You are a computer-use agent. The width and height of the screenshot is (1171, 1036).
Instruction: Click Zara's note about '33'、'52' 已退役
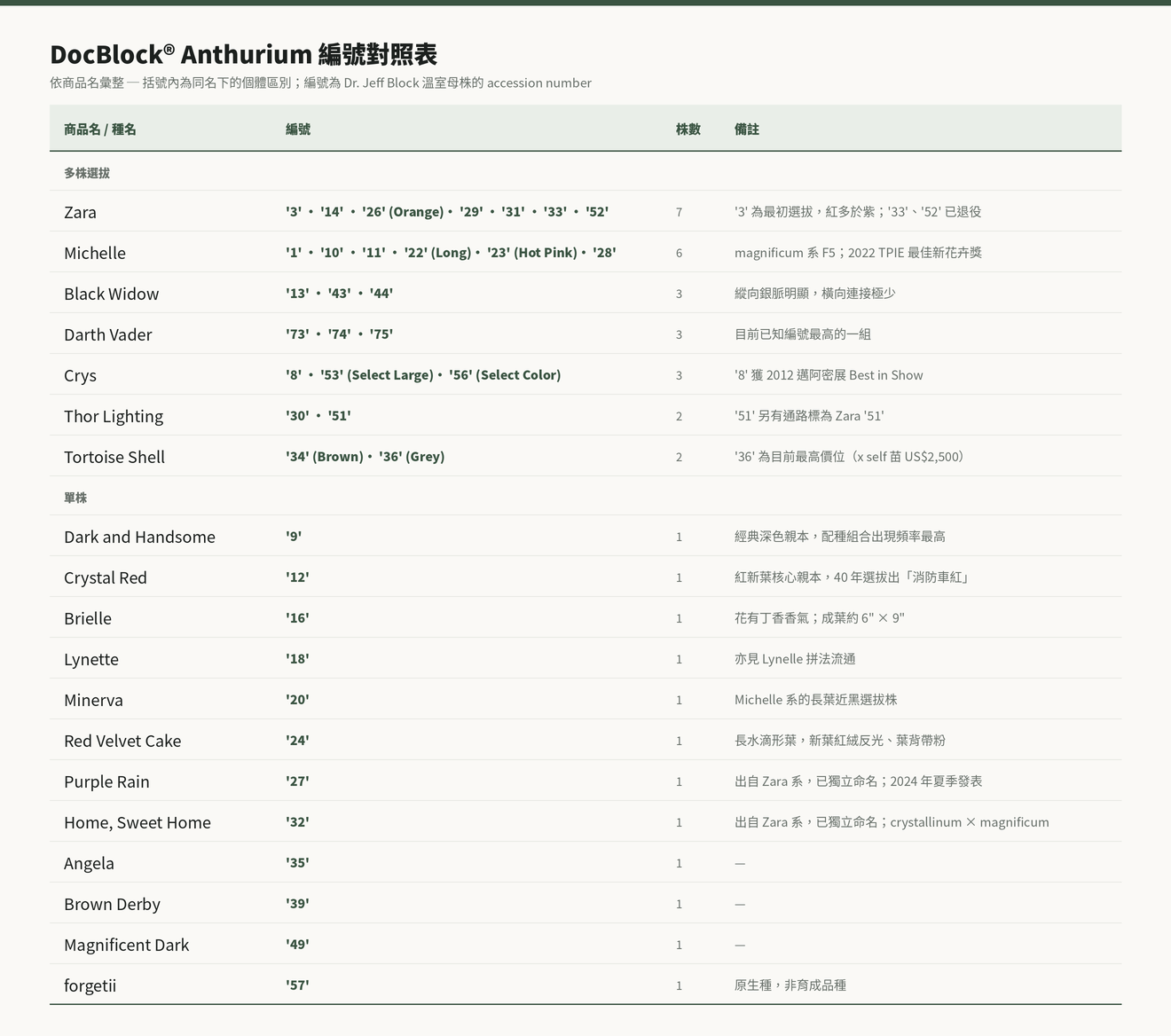click(858, 212)
